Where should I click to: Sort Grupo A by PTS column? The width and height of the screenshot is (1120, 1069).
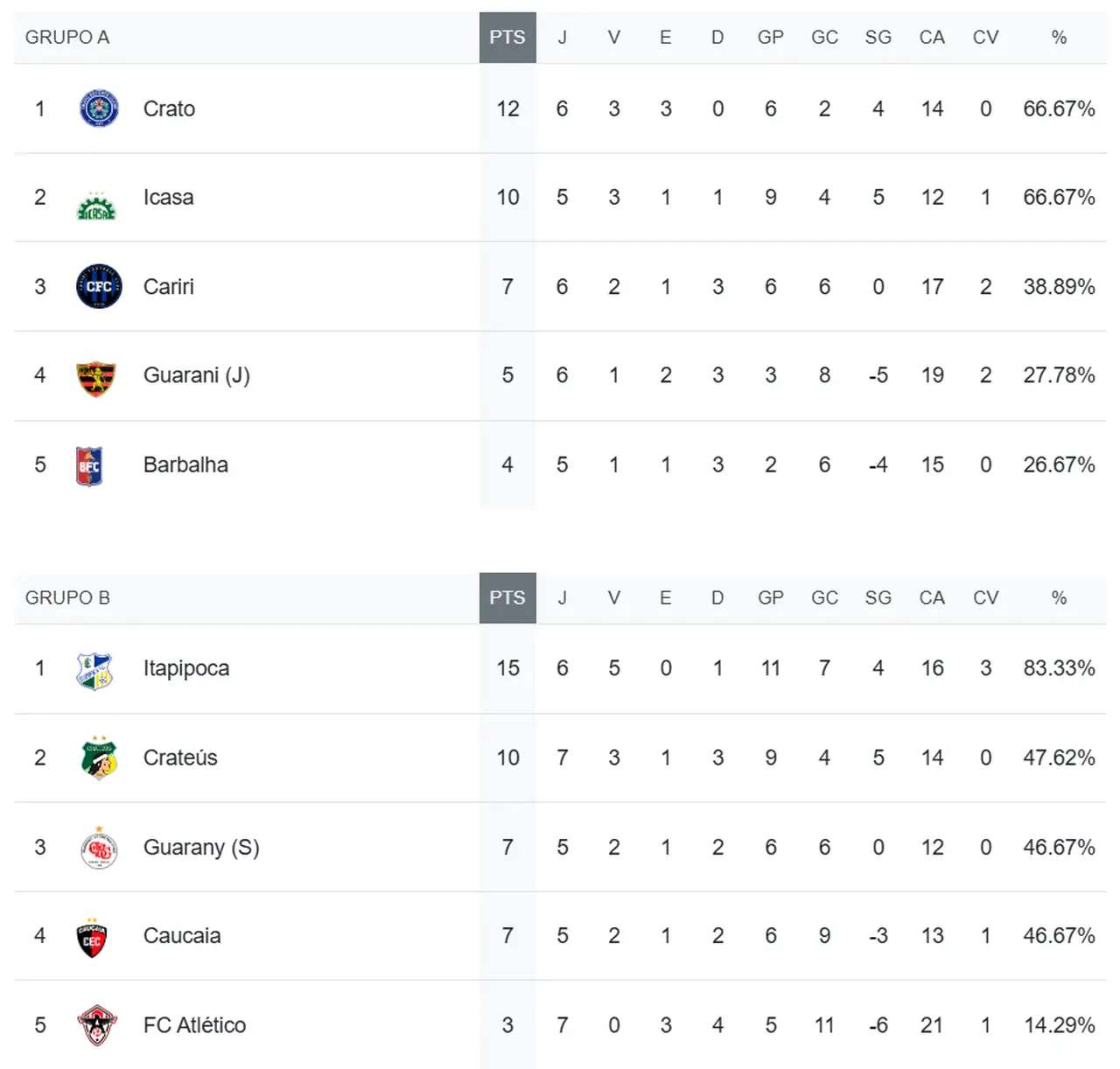coord(507,38)
